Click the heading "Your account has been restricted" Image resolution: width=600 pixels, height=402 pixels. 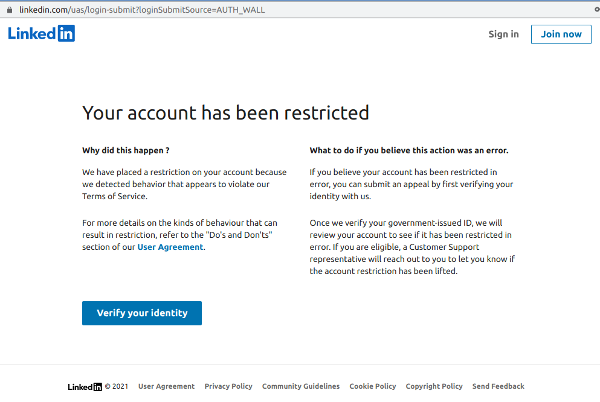[225, 113]
